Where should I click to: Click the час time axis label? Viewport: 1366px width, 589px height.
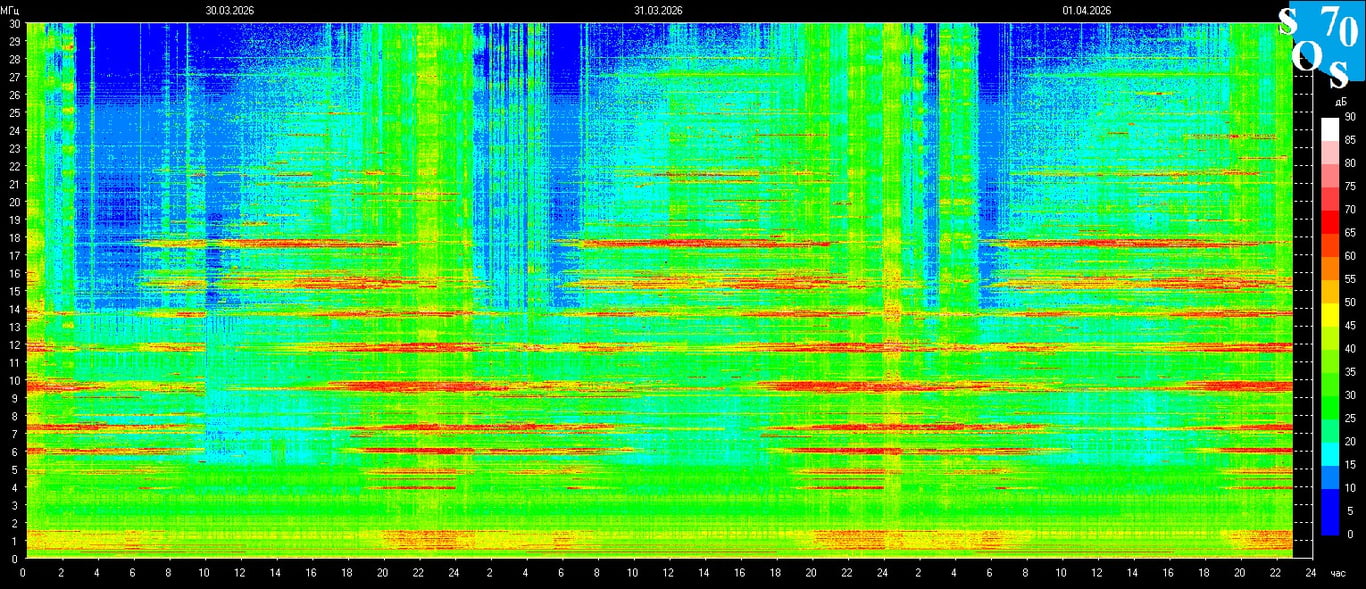[1337, 573]
